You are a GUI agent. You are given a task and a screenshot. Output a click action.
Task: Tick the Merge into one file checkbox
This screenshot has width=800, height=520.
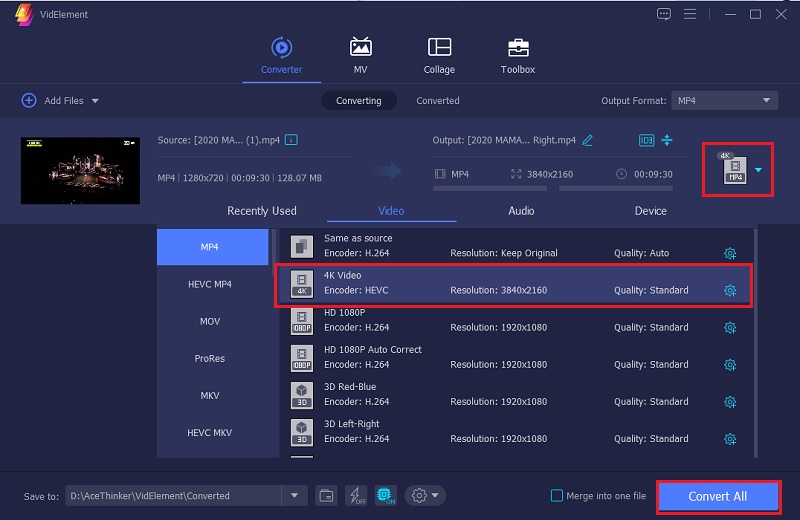(x=557, y=496)
